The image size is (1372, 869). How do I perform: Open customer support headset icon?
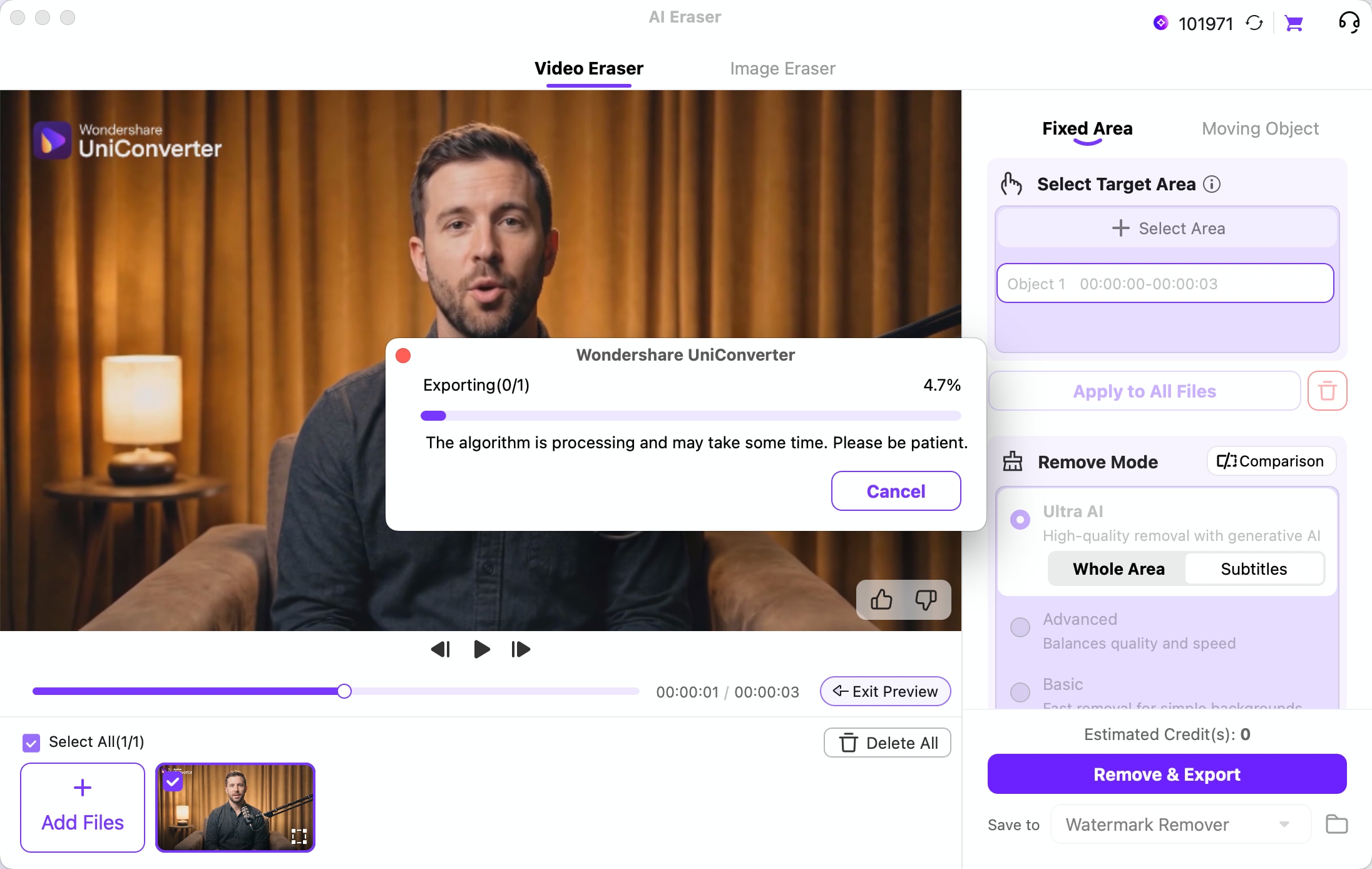point(1349,23)
